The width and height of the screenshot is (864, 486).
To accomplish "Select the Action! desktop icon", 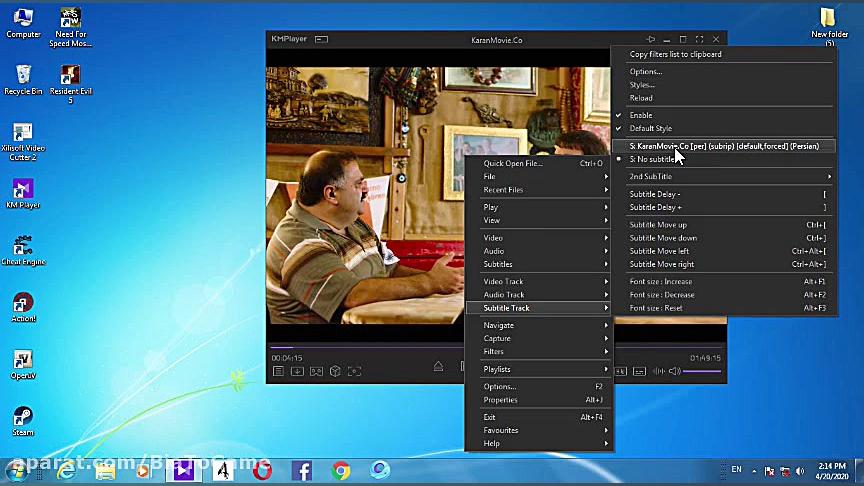I will (23, 307).
